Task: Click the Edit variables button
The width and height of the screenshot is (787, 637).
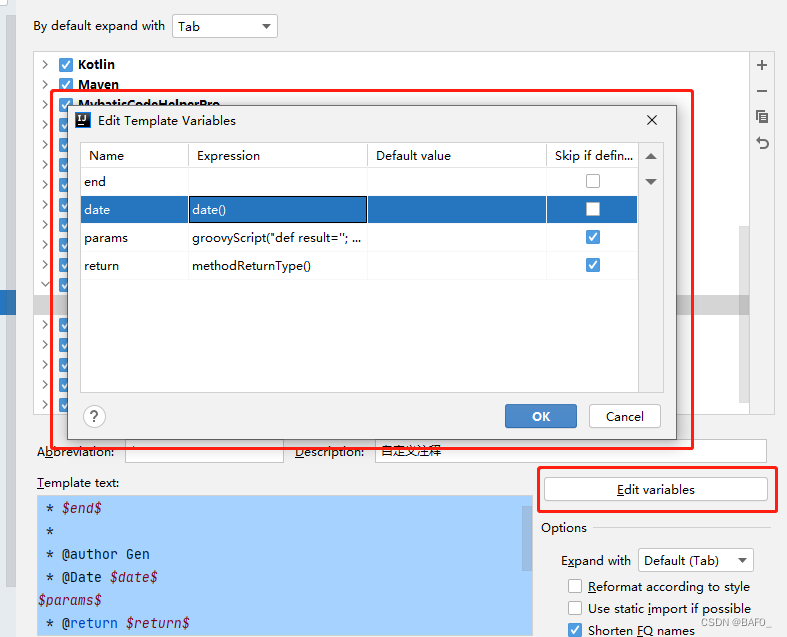Action: [655, 489]
